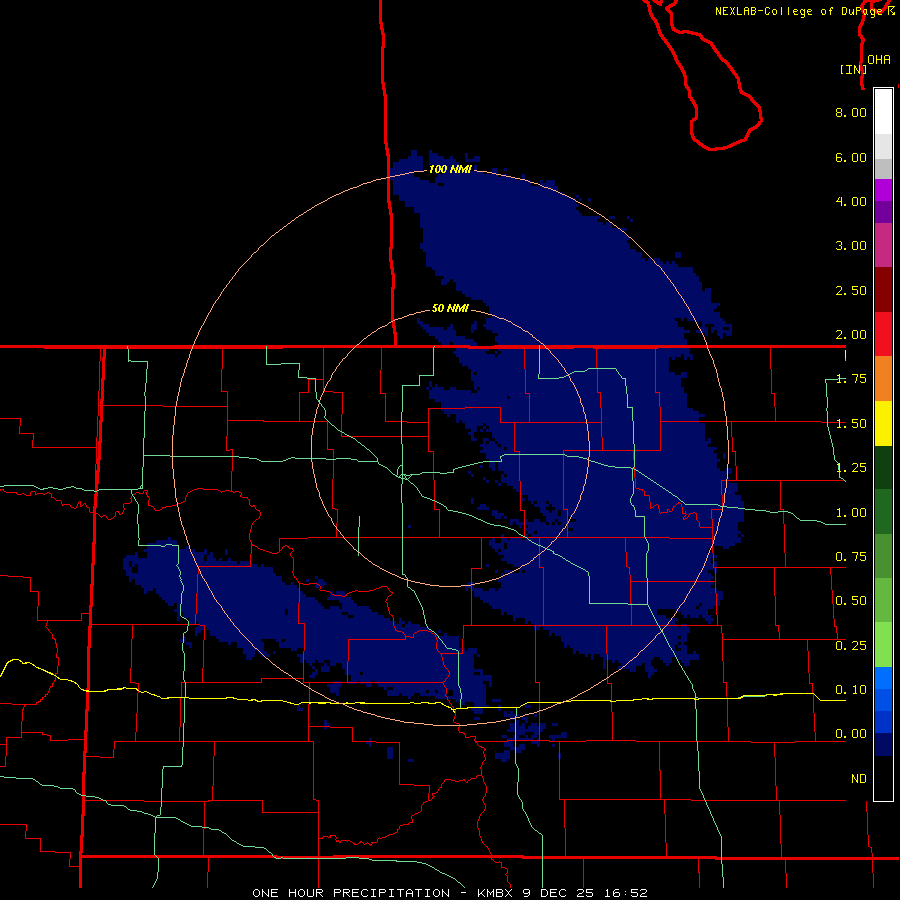Click the 50 NMI range ring label
This screenshot has height=900, width=900.
450,308
